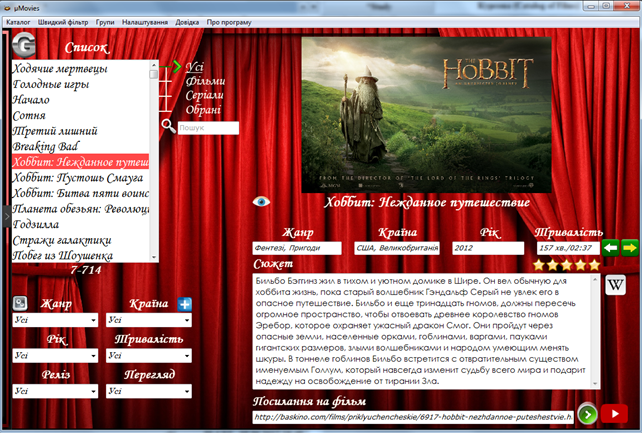Click the movie list scrollbar up arrow
Image resolution: width=642 pixels, height=433 pixels.
click(154, 65)
